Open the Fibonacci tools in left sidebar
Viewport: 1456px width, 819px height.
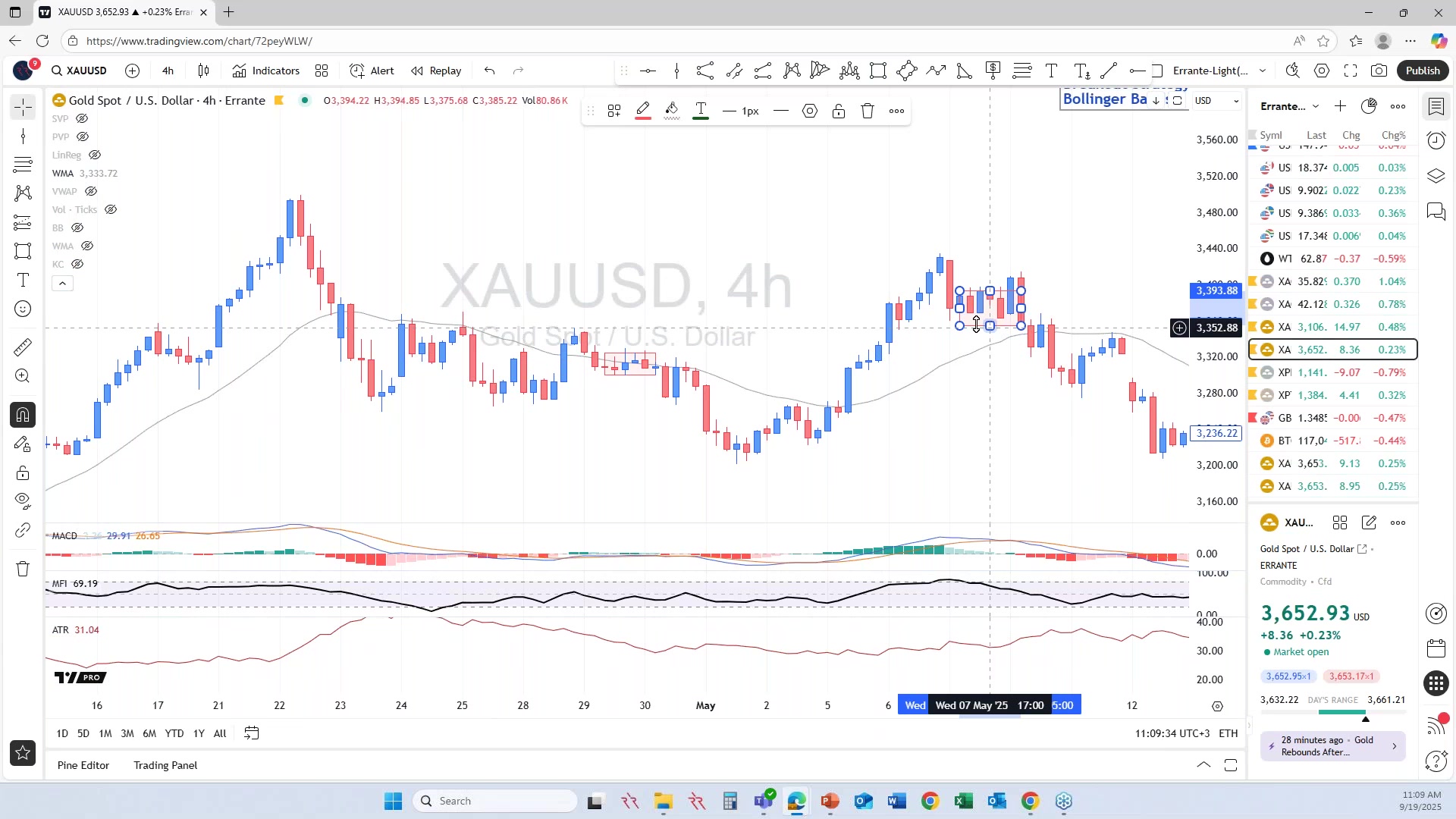pos(23,165)
